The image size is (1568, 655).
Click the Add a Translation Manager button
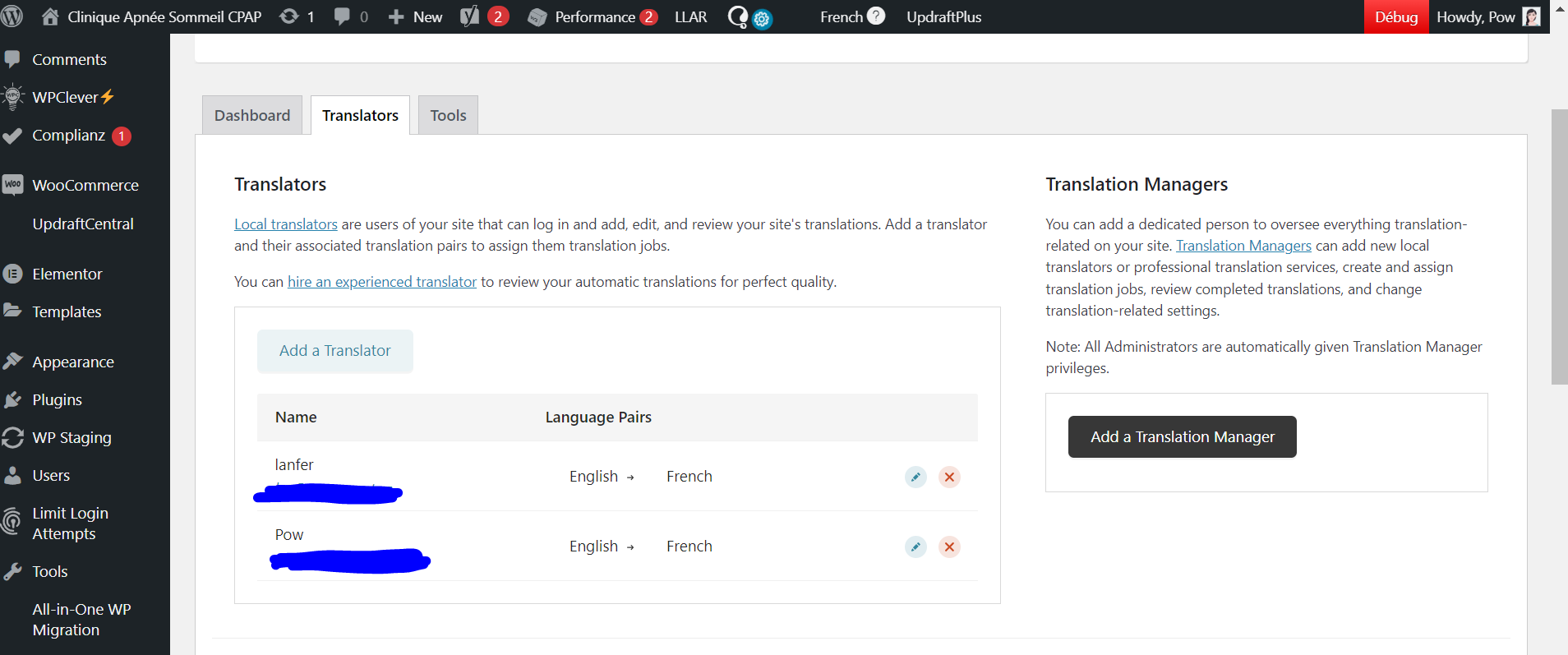point(1182,436)
